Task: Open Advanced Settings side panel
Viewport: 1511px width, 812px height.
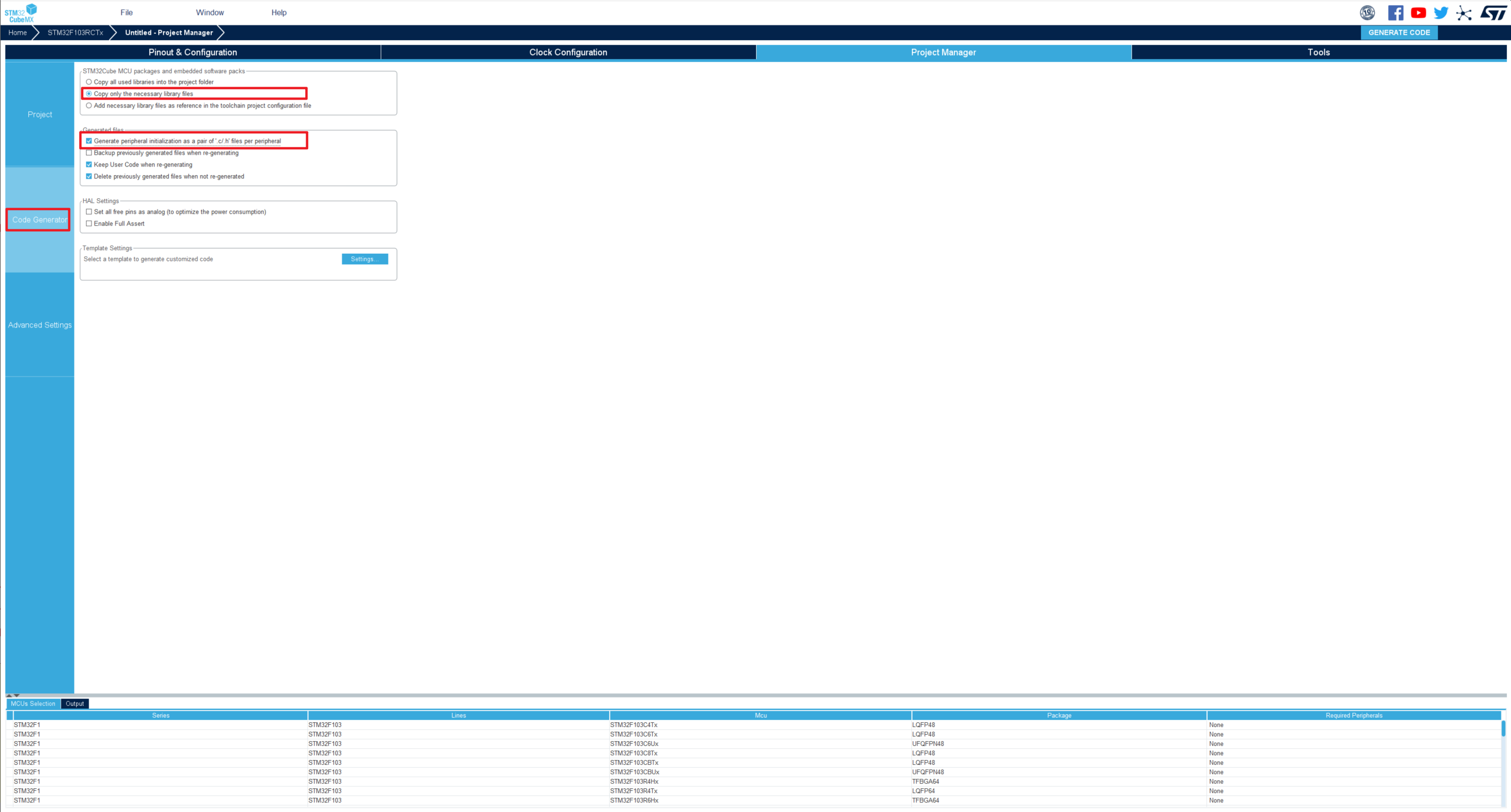Action: pyautogui.click(x=40, y=325)
